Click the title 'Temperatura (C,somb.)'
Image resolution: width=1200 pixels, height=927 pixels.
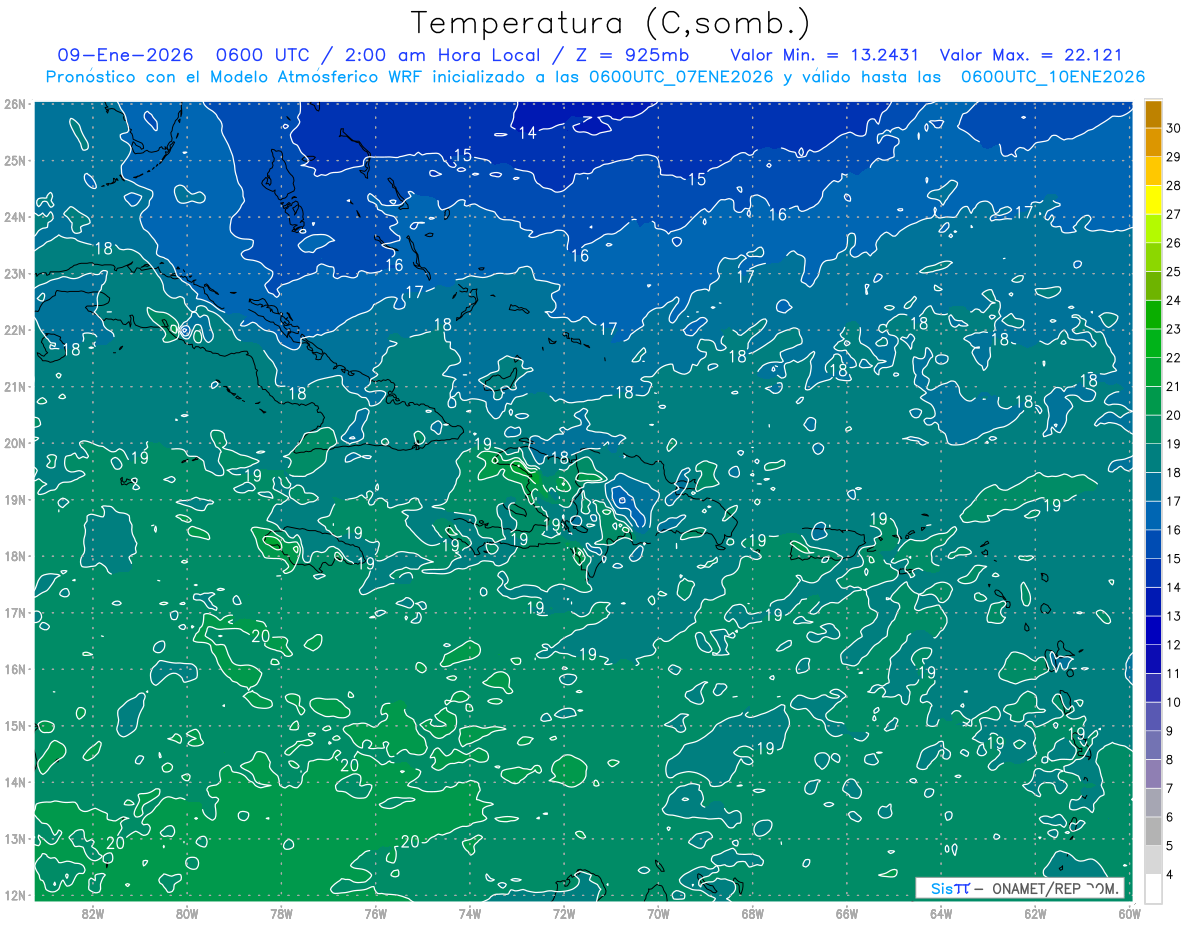tap(611, 23)
